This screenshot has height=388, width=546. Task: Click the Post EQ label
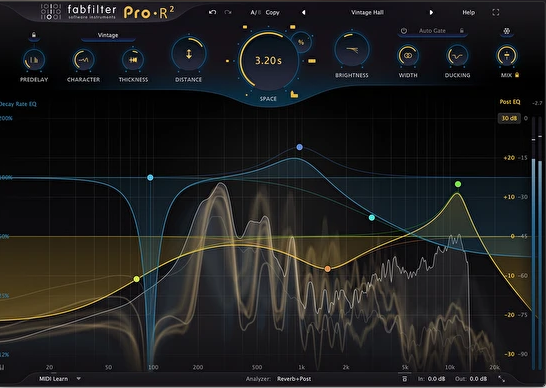click(510, 102)
